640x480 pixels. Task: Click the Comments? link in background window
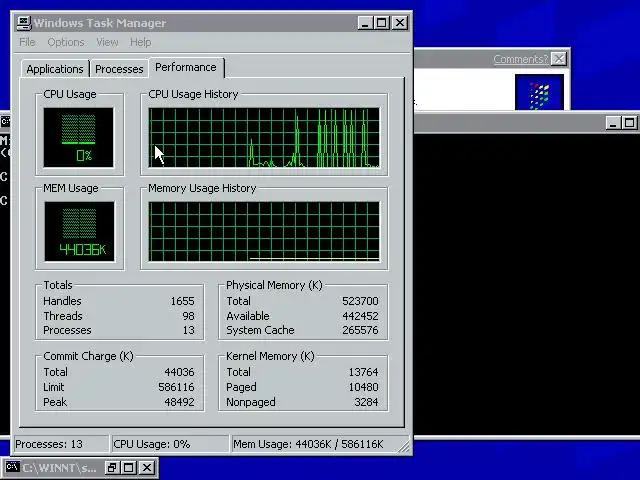tap(520, 59)
